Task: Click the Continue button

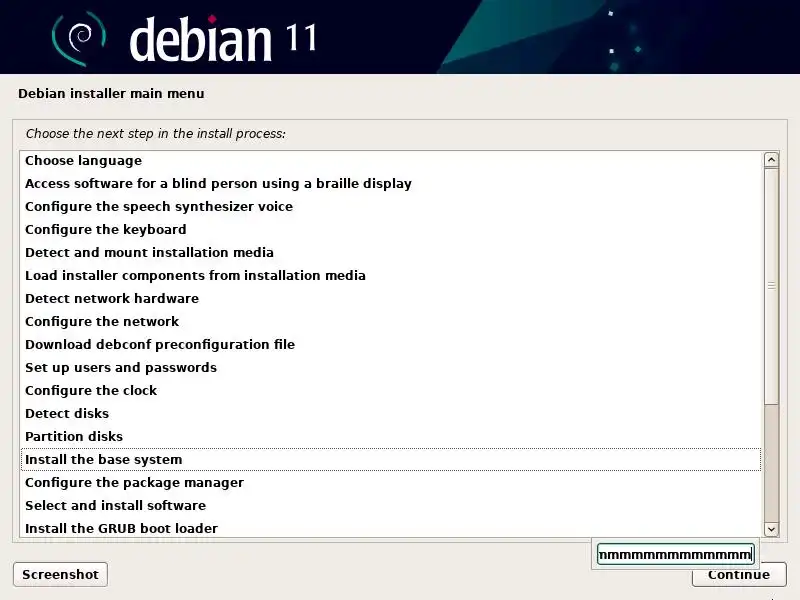Action: 739,574
